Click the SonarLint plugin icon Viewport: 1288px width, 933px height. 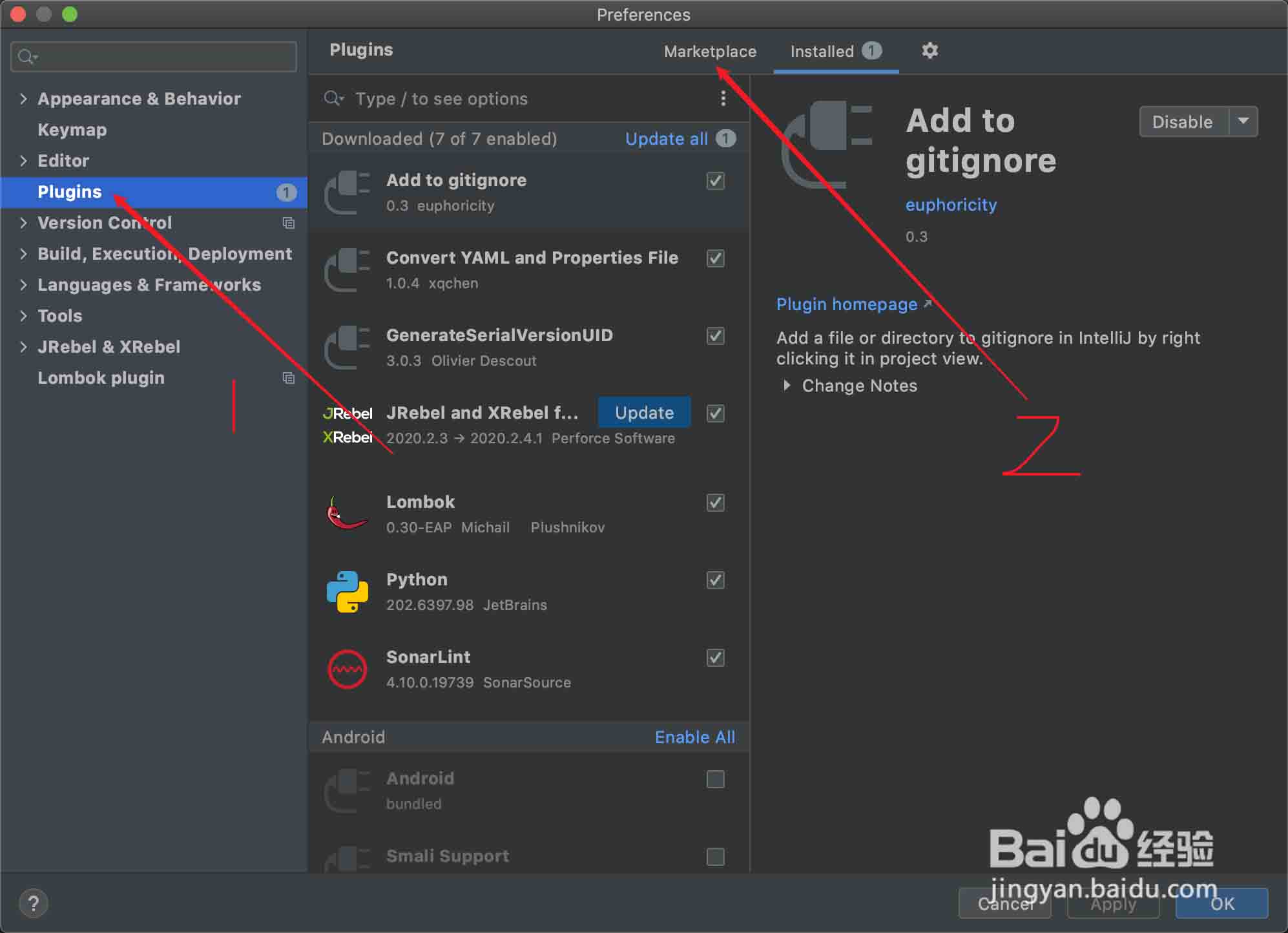348,669
